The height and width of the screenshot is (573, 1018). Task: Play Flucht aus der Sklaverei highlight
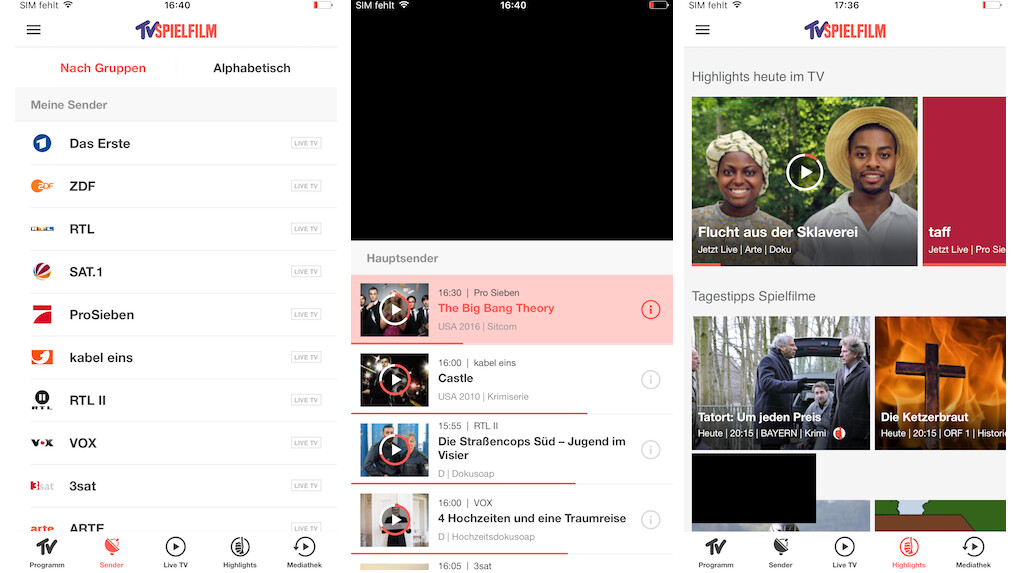point(804,173)
